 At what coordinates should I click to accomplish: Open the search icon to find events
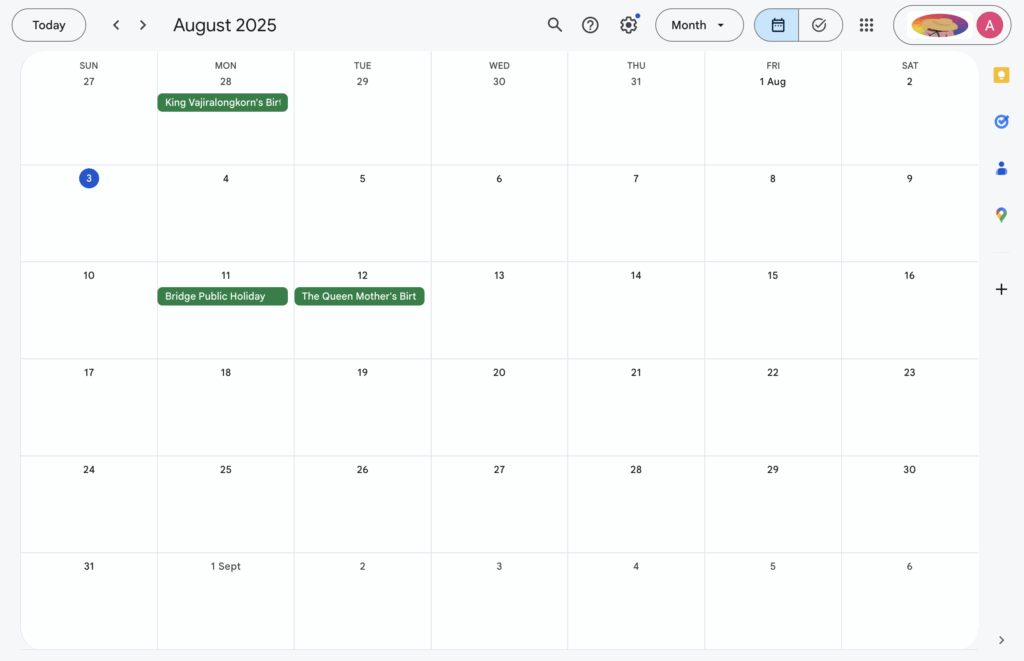point(555,25)
